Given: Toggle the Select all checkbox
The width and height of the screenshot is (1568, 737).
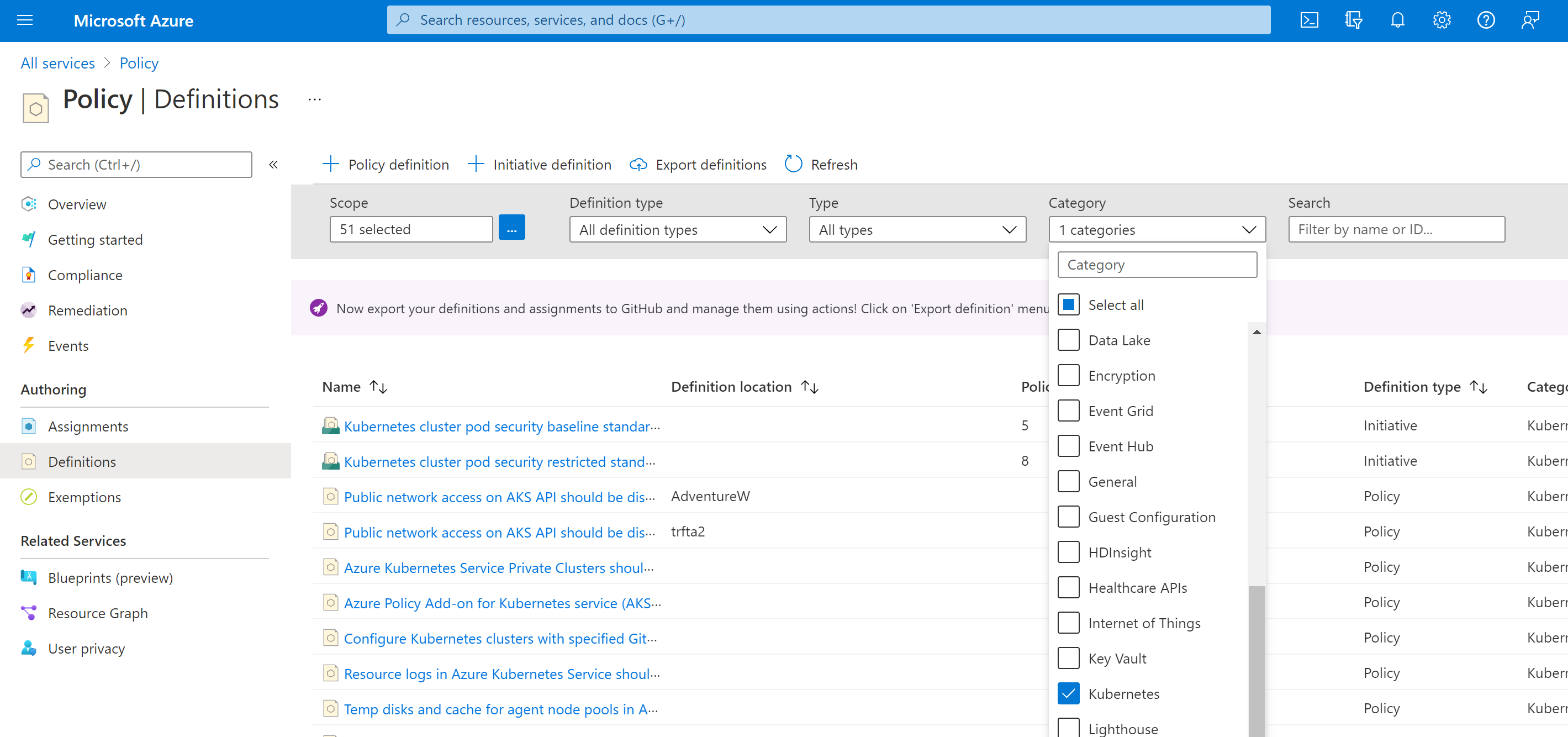Looking at the screenshot, I should [1068, 304].
